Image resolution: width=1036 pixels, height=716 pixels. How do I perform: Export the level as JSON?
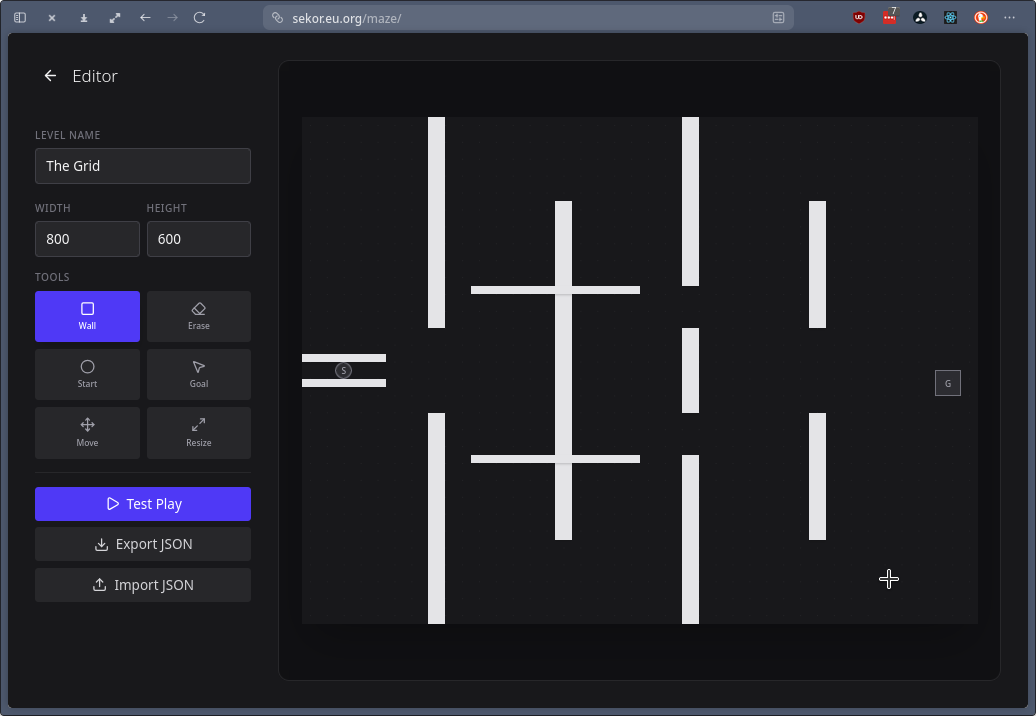click(143, 544)
